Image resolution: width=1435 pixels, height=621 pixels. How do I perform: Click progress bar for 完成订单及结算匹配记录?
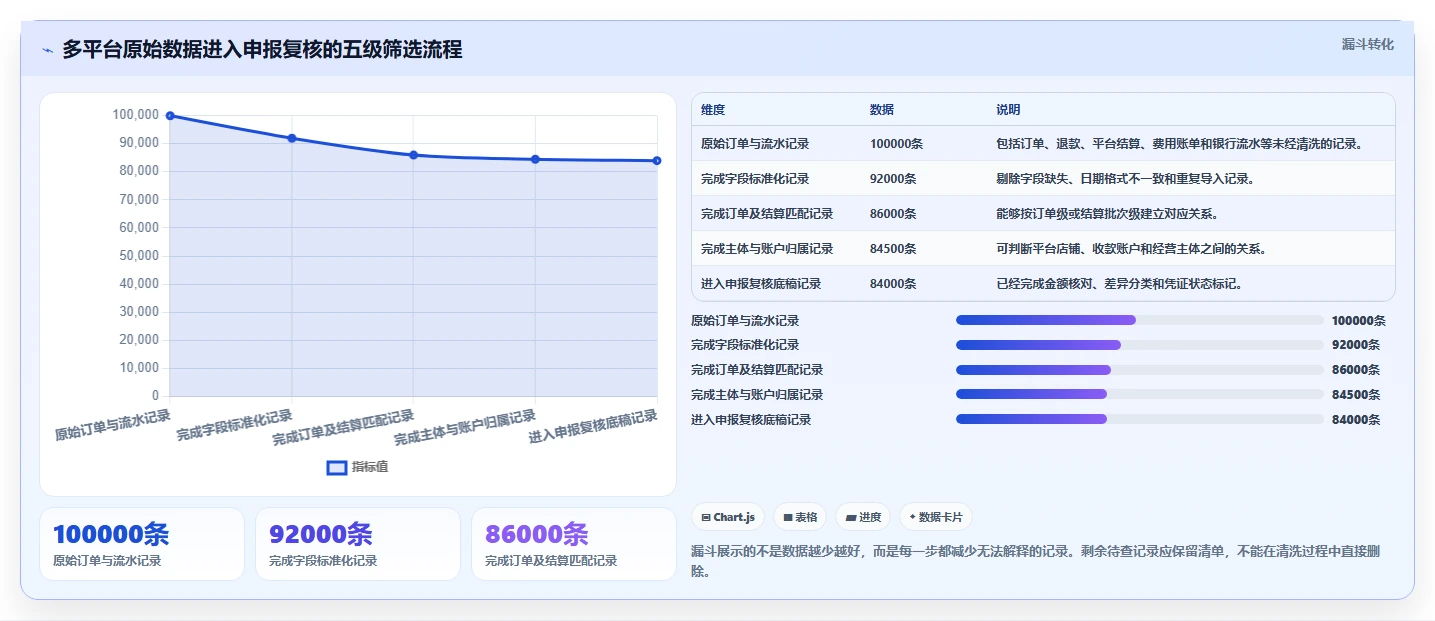1140,370
